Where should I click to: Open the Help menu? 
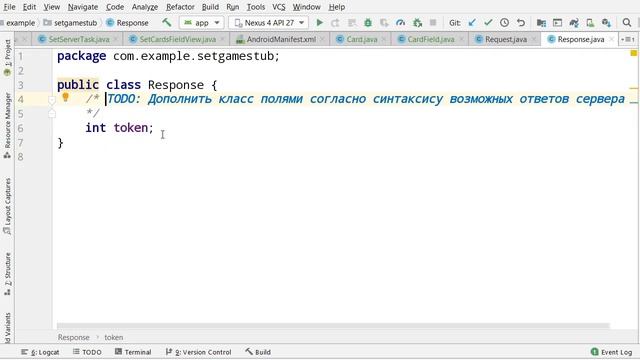pyautogui.click(x=337, y=7)
